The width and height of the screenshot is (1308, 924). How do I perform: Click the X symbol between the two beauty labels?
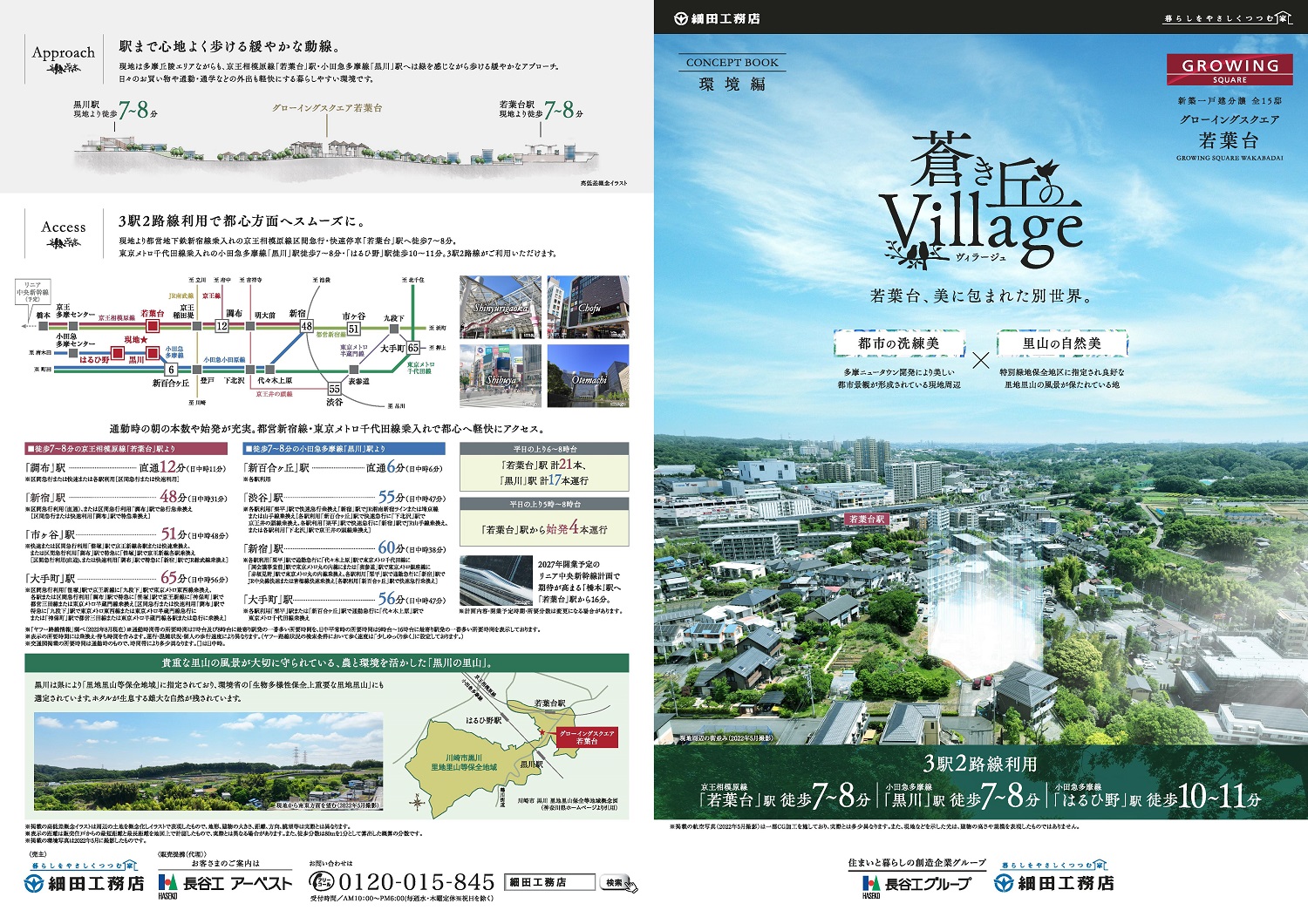tap(981, 360)
